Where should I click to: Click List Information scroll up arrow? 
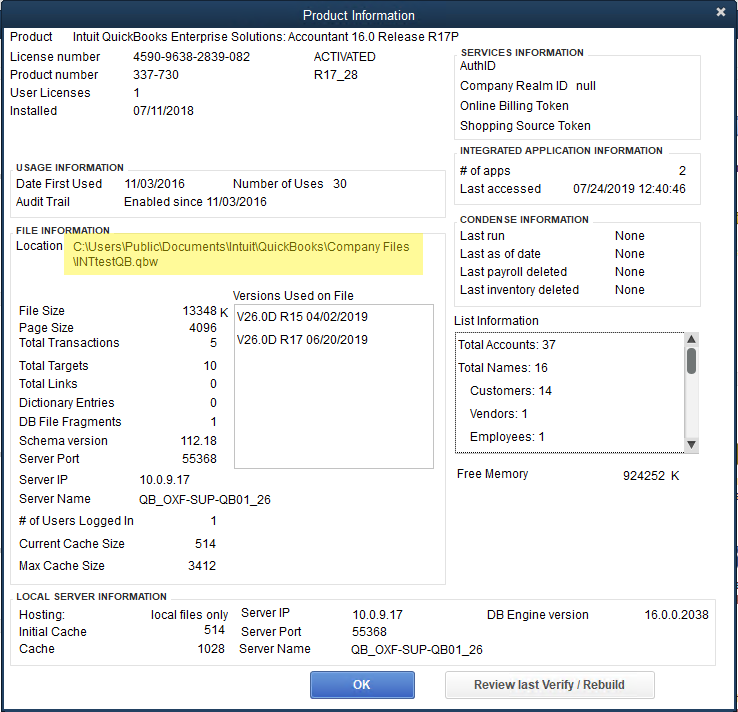[x=691, y=339]
